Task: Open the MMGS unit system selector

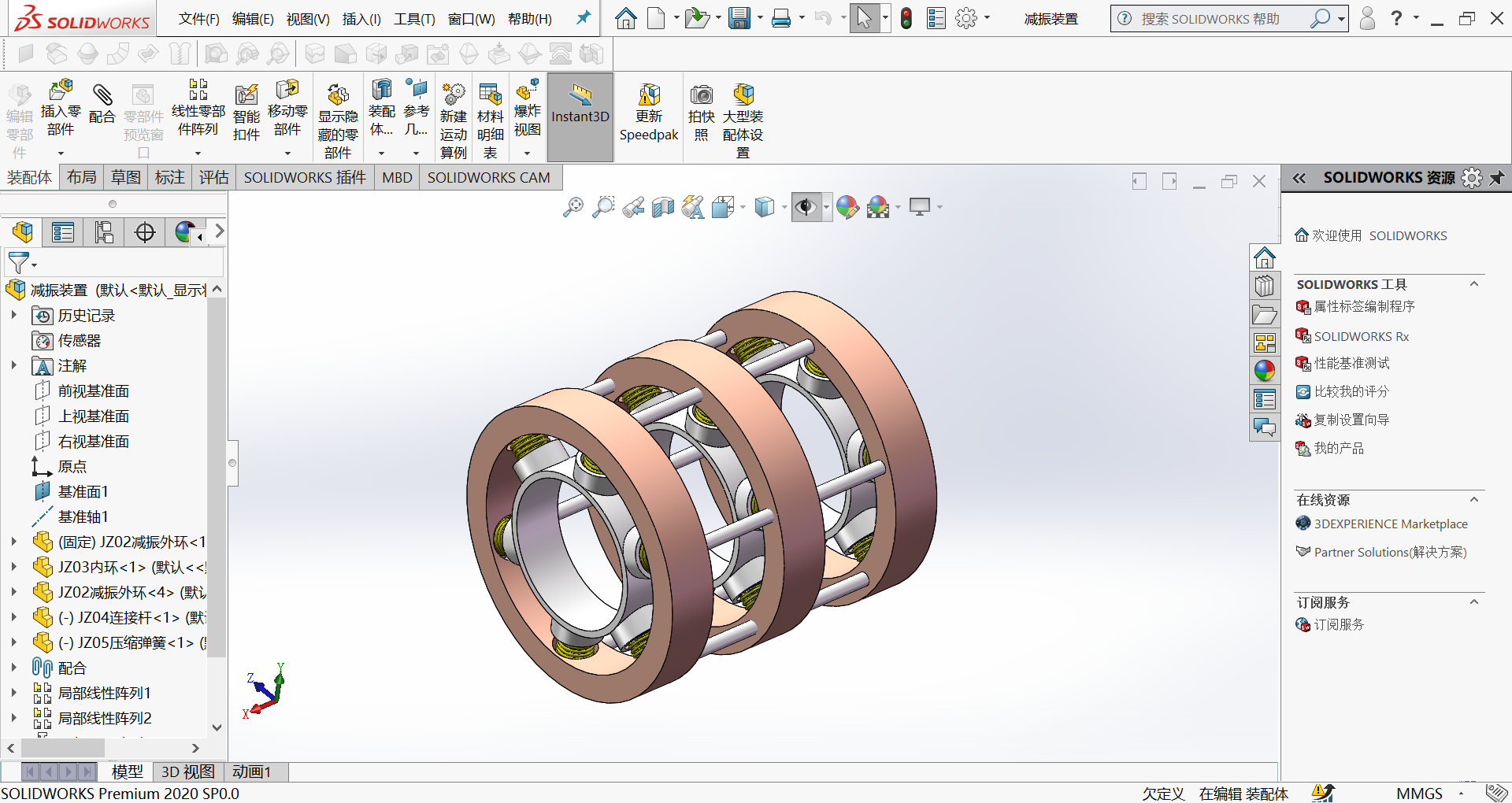Action: (1420, 794)
